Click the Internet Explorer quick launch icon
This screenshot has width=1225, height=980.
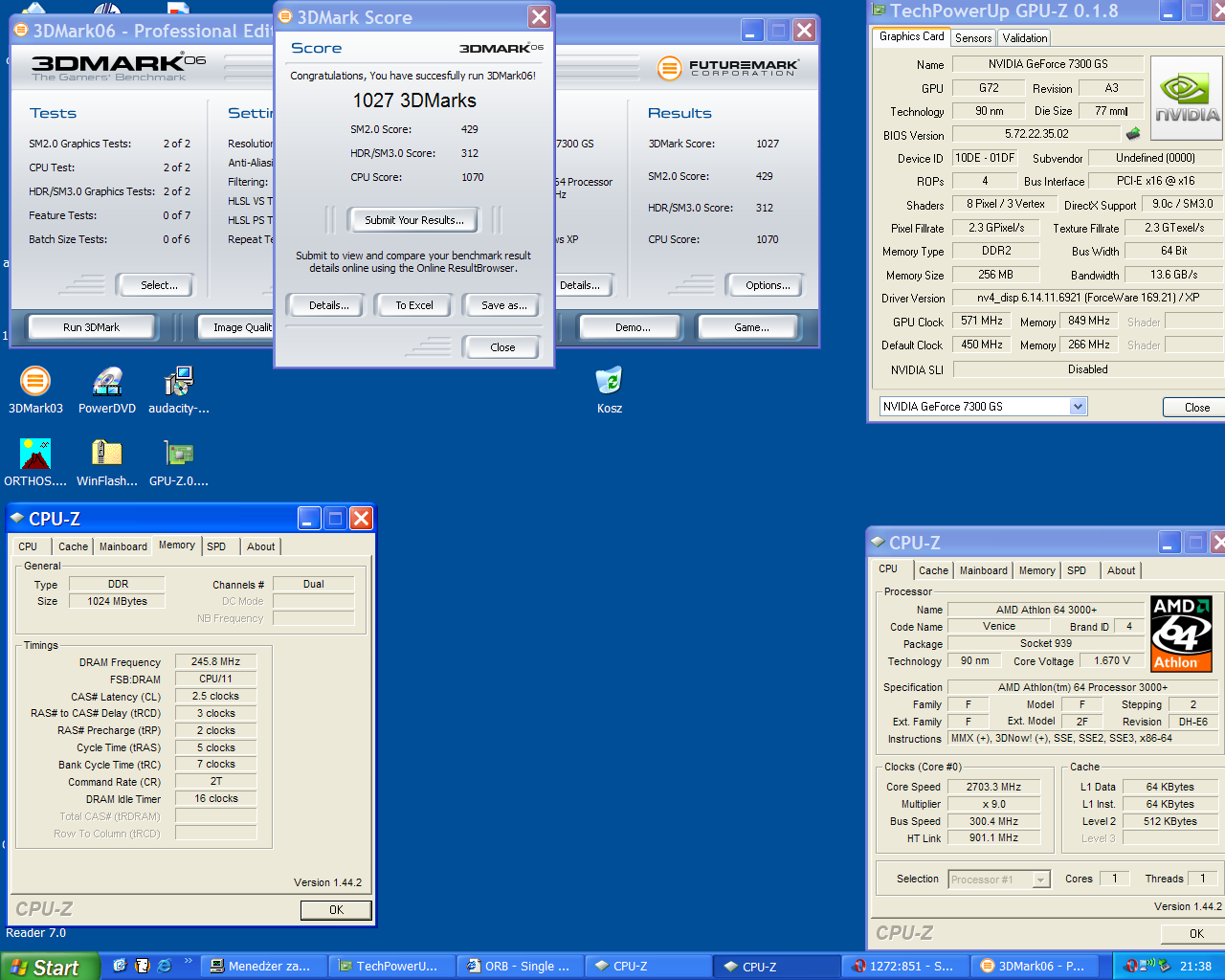tap(164, 966)
